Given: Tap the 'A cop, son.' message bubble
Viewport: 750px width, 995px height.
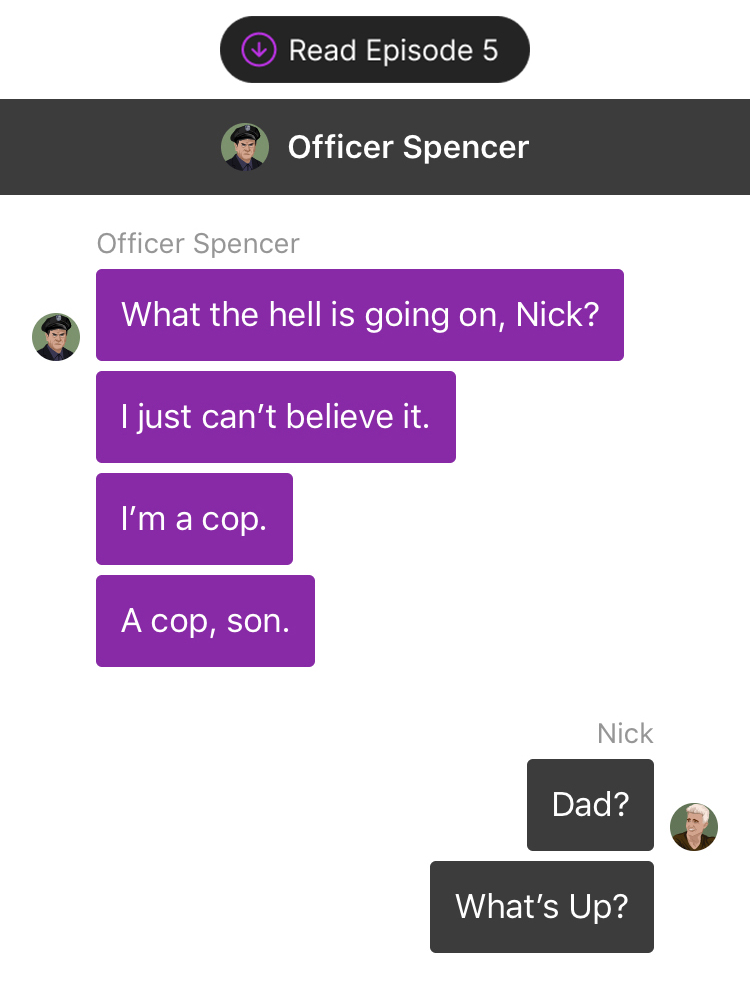Looking at the screenshot, I should (x=206, y=621).
